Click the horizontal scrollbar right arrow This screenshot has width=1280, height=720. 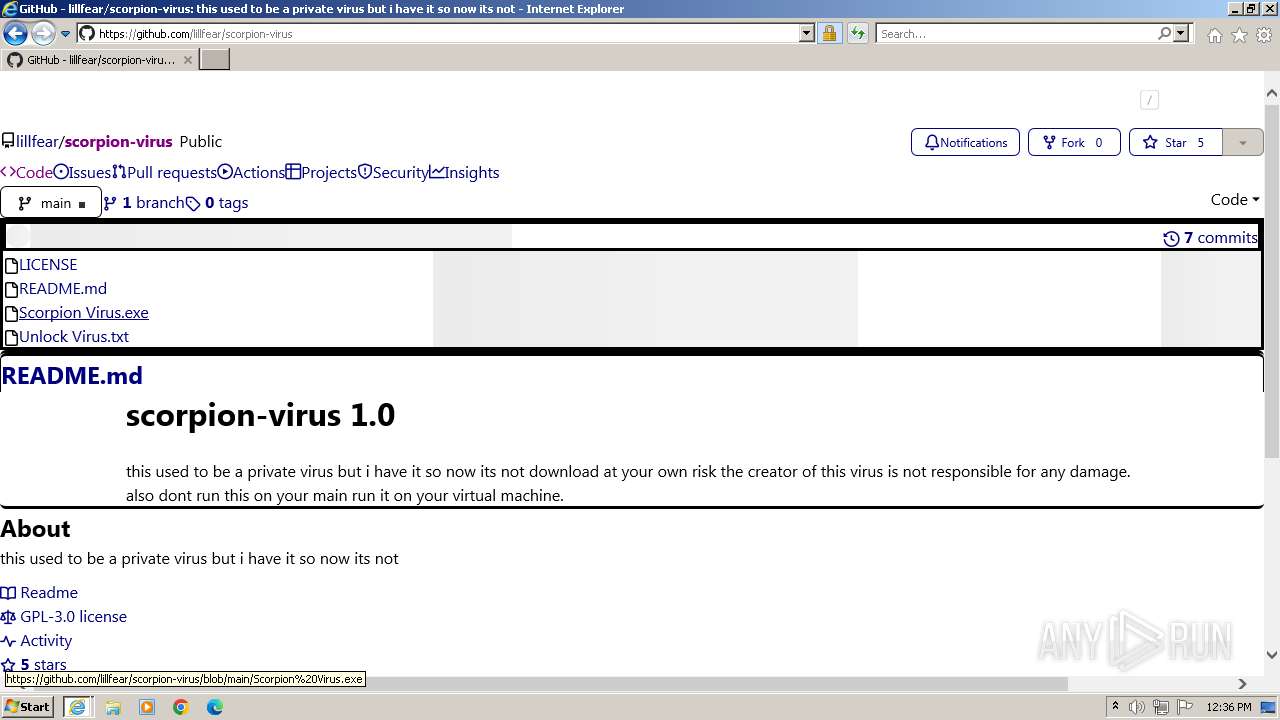click(x=1242, y=684)
